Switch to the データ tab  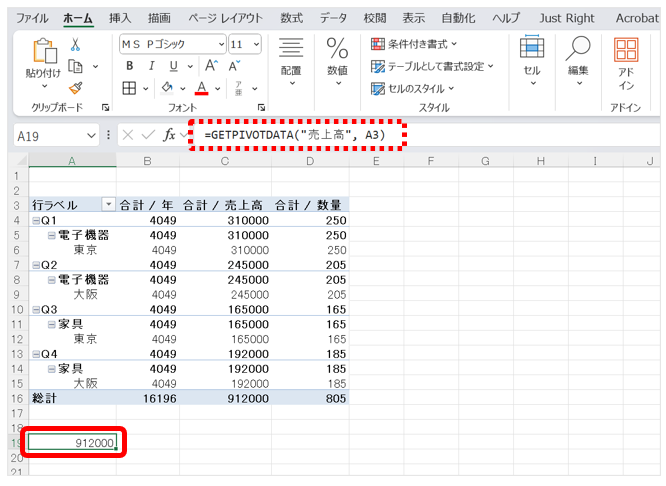tap(333, 18)
